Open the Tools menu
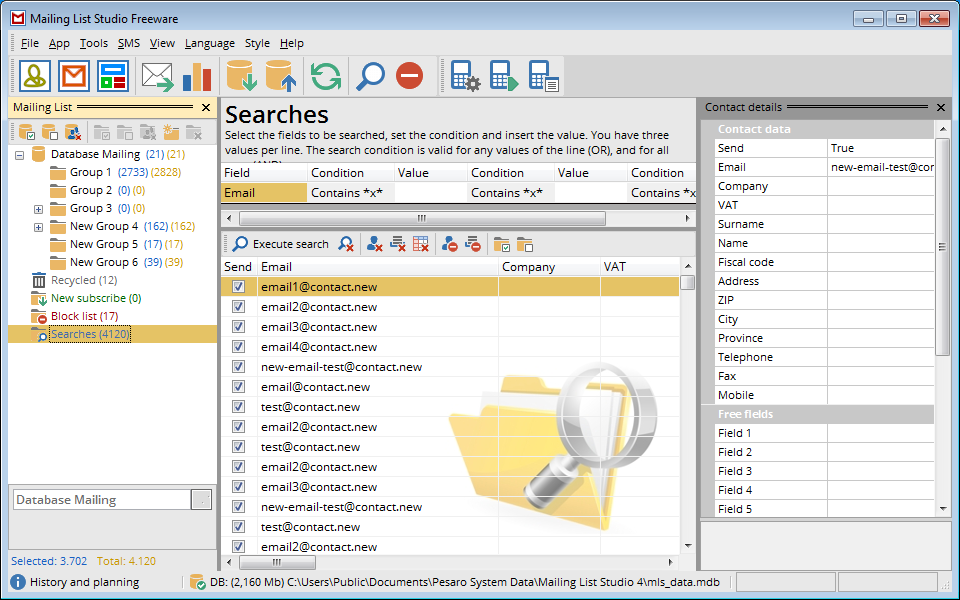The image size is (960, 600). click(93, 43)
